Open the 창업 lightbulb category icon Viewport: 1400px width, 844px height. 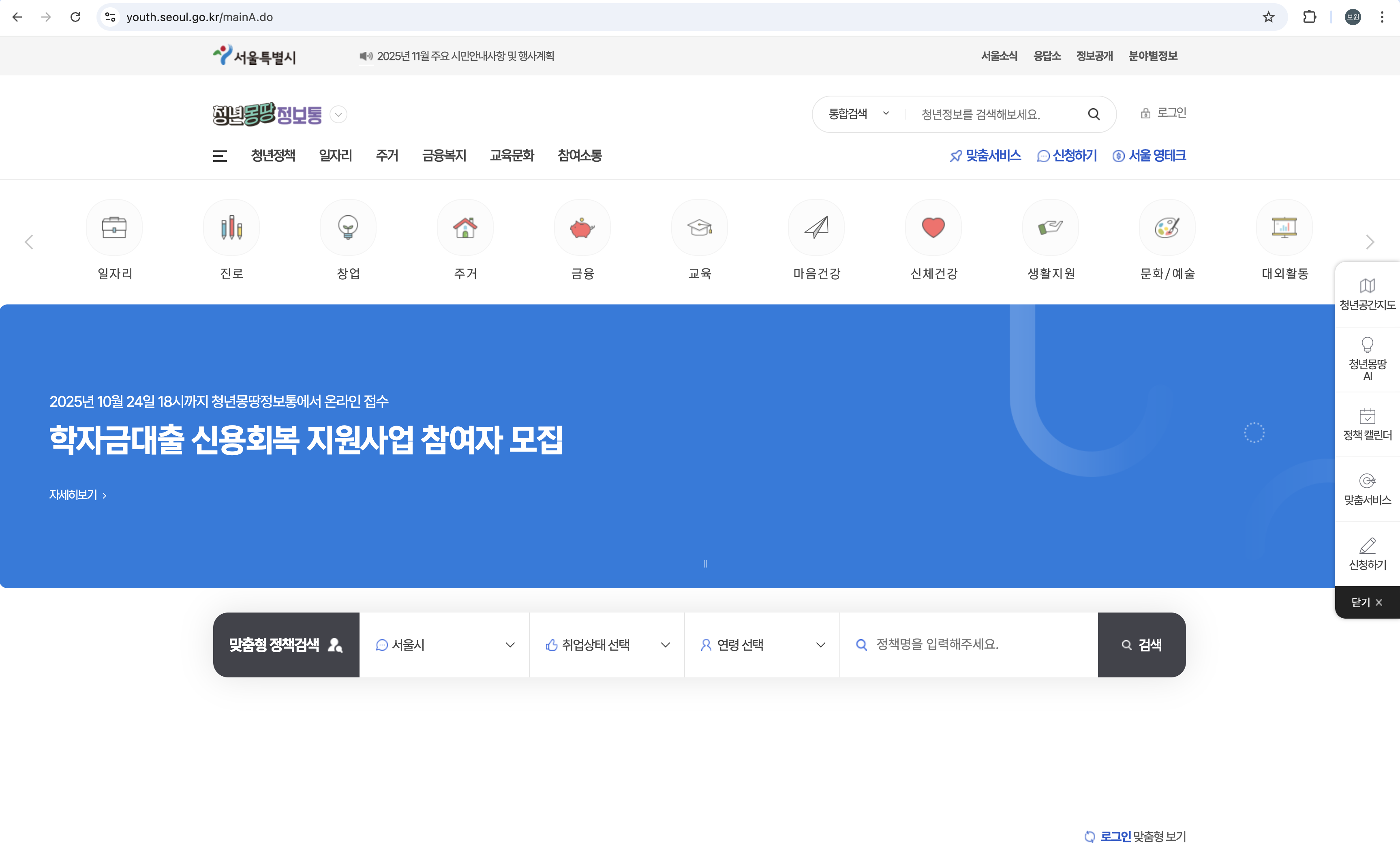pyautogui.click(x=348, y=227)
